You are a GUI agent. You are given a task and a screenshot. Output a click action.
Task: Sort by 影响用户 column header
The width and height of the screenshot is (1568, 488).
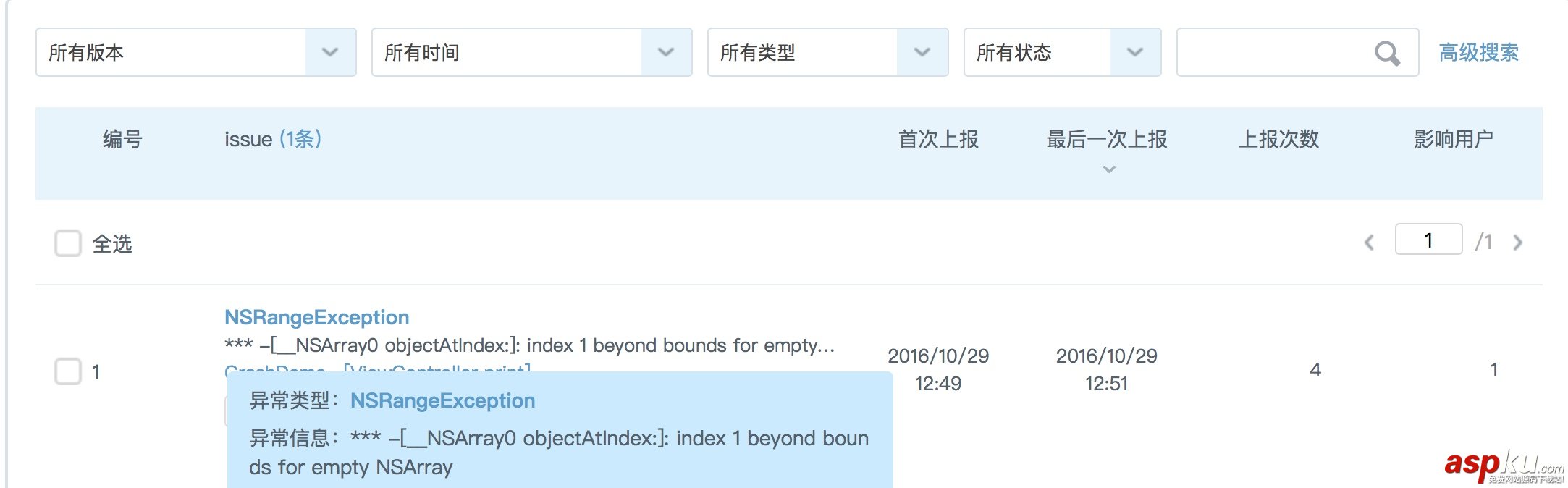(x=1454, y=139)
